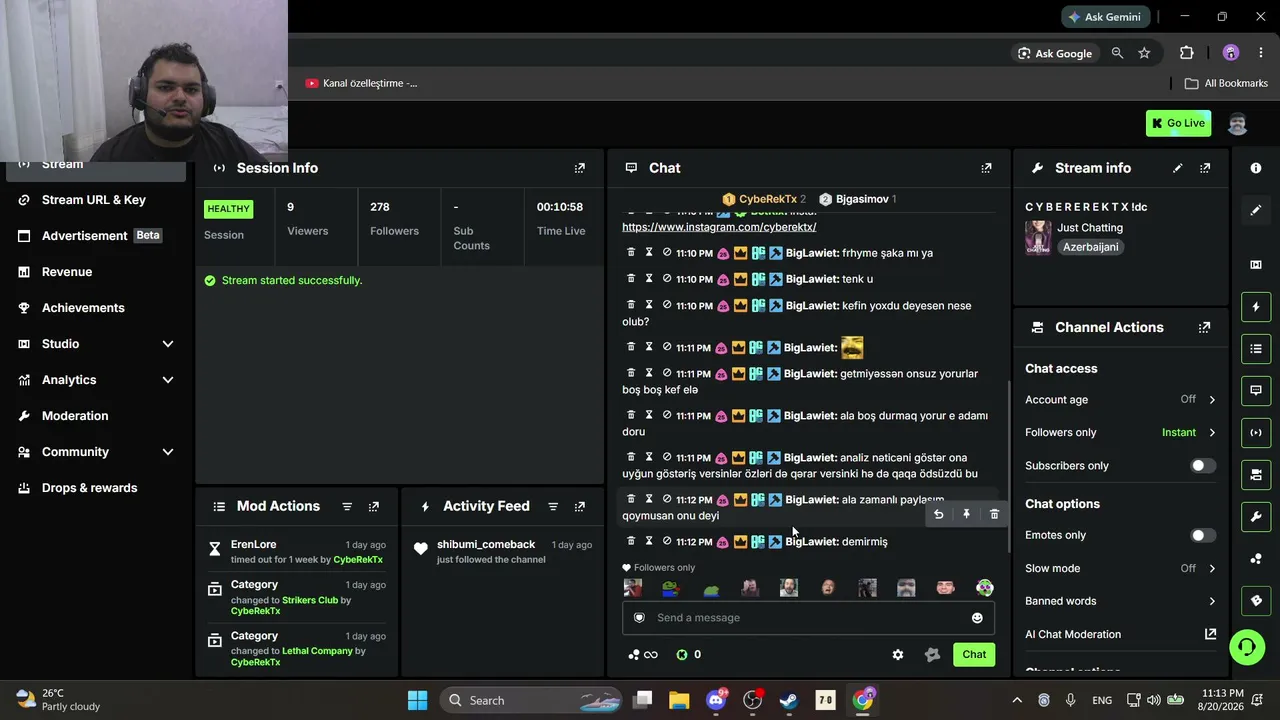Image resolution: width=1280 pixels, height=720 pixels.
Task: Timeout BigLawiet on 'tenk u' message
Action: 649,278
